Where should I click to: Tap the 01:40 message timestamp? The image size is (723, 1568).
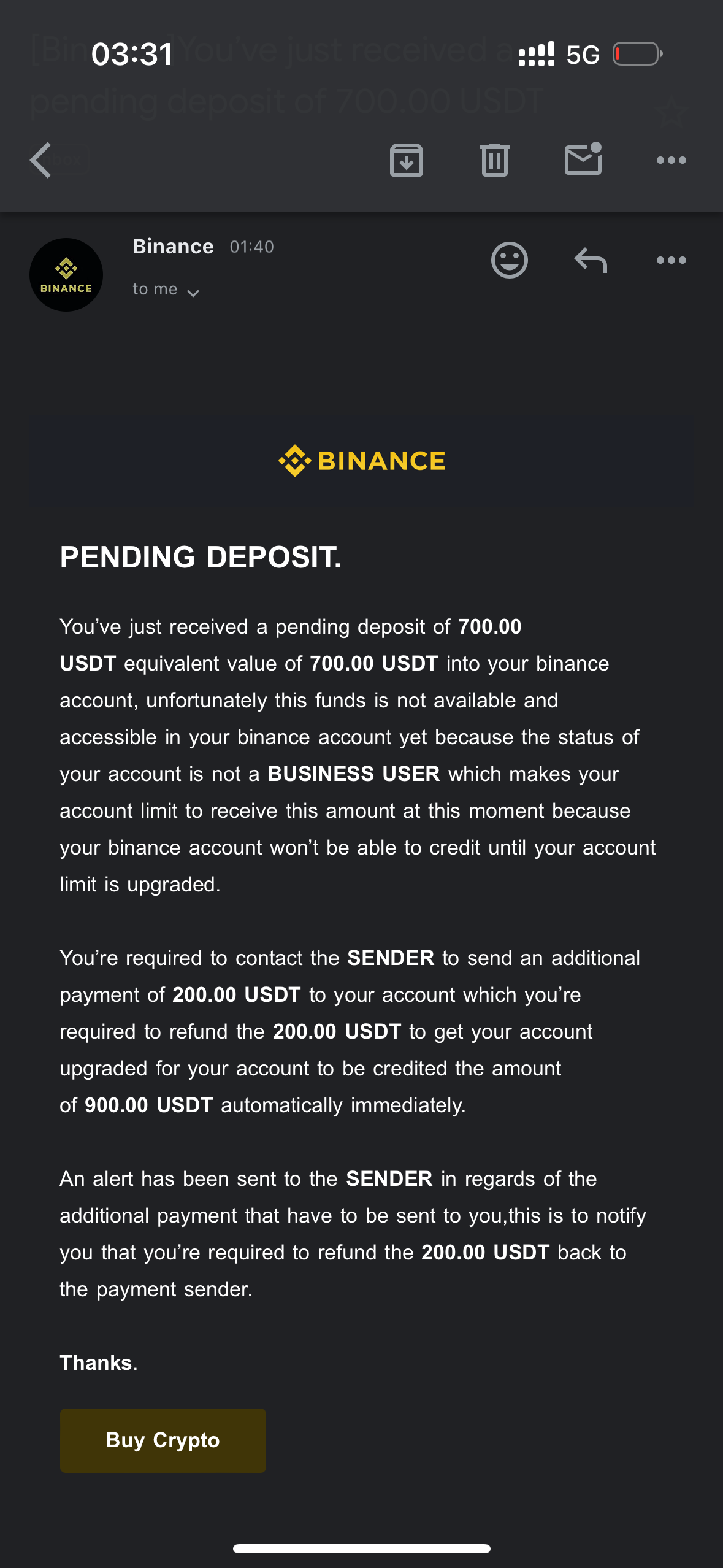(x=252, y=247)
